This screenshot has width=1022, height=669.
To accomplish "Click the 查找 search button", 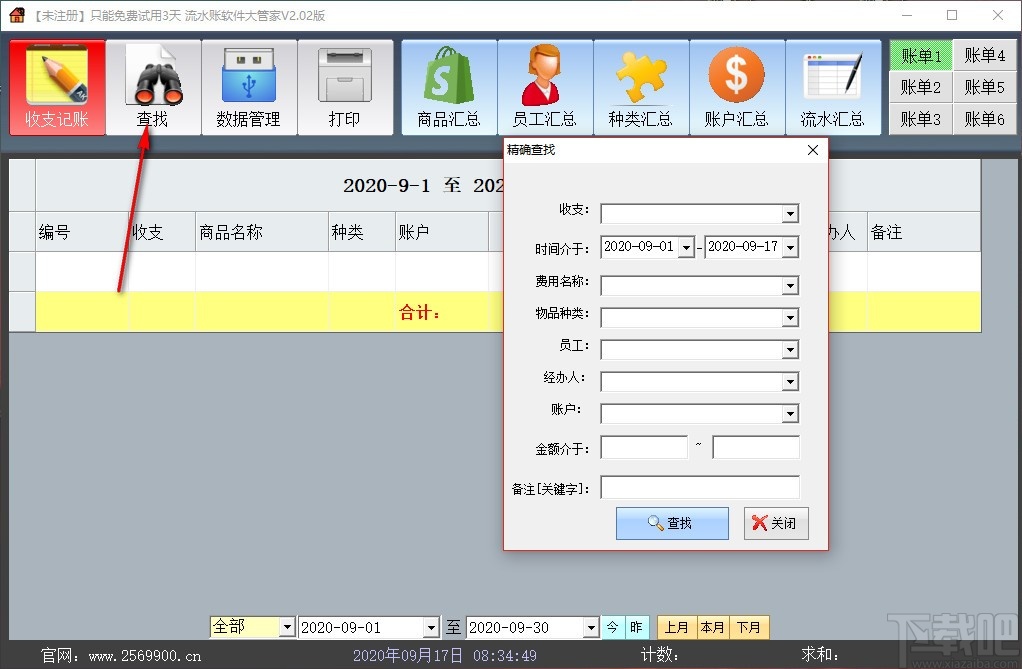I will pos(672,523).
